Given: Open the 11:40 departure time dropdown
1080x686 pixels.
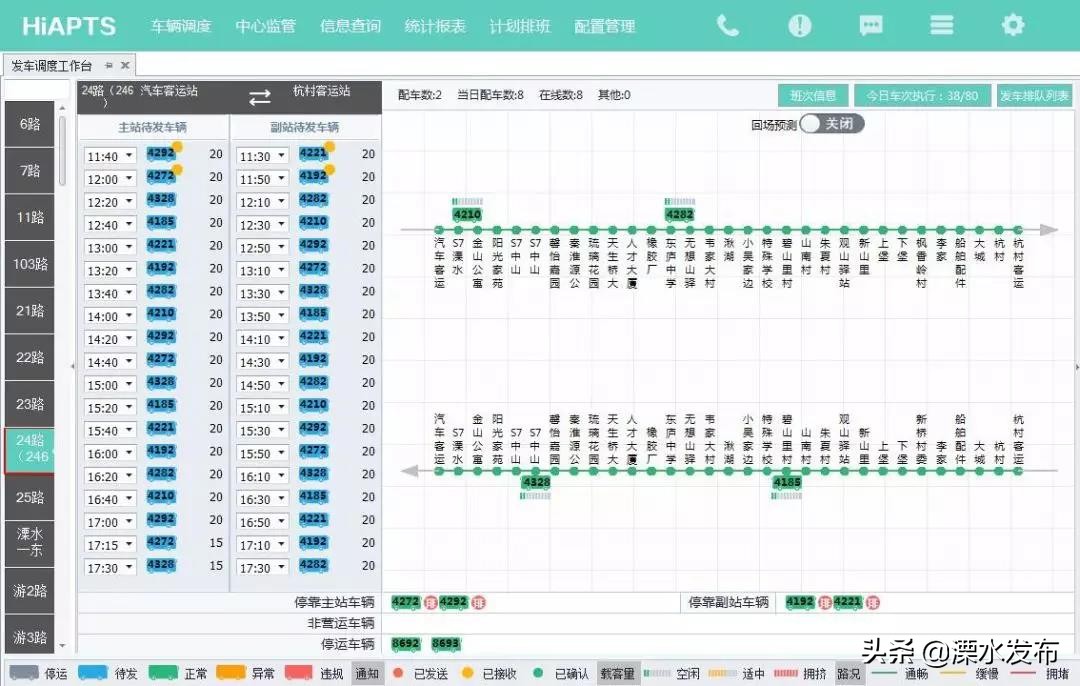Looking at the screenshot, I should pyautogui.click(x=109, y=156).
